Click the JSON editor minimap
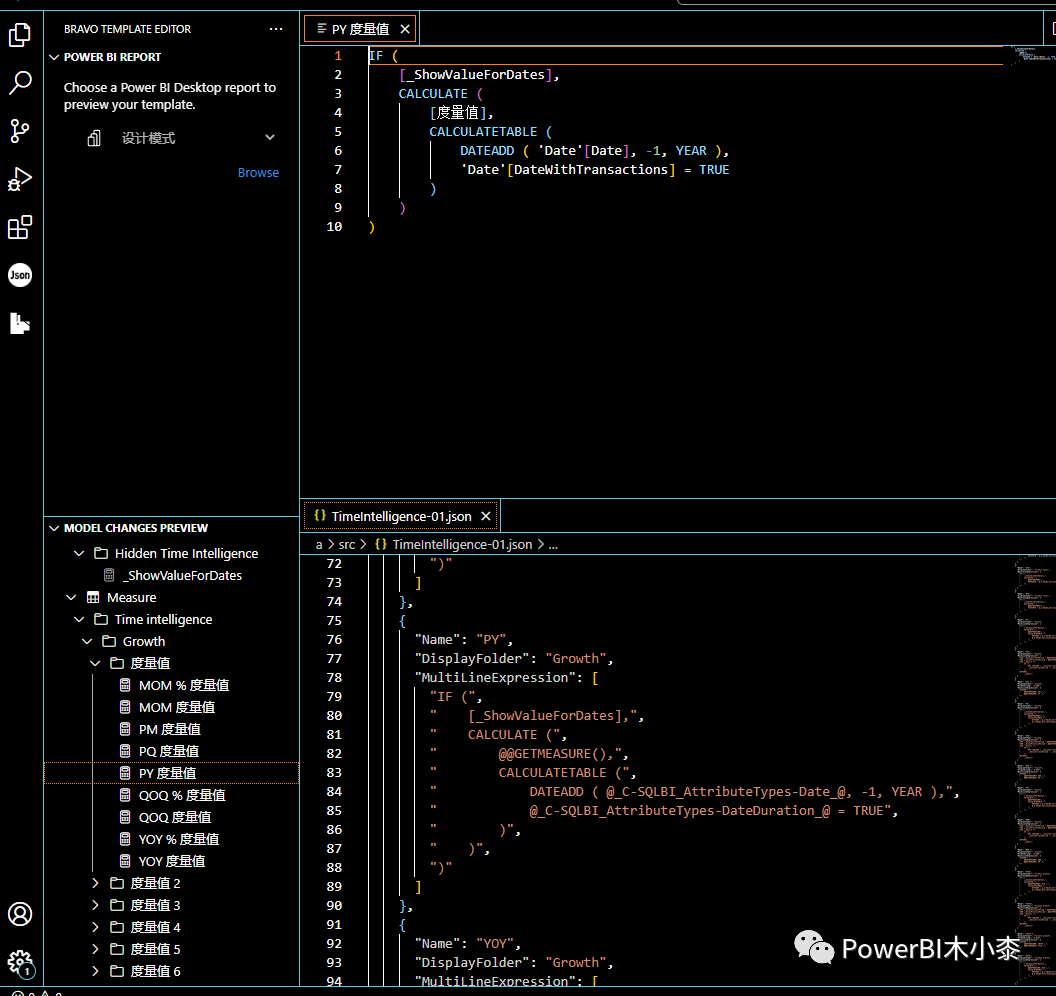The width and height of the screenshot is (1056, 996). [1034, 768]
